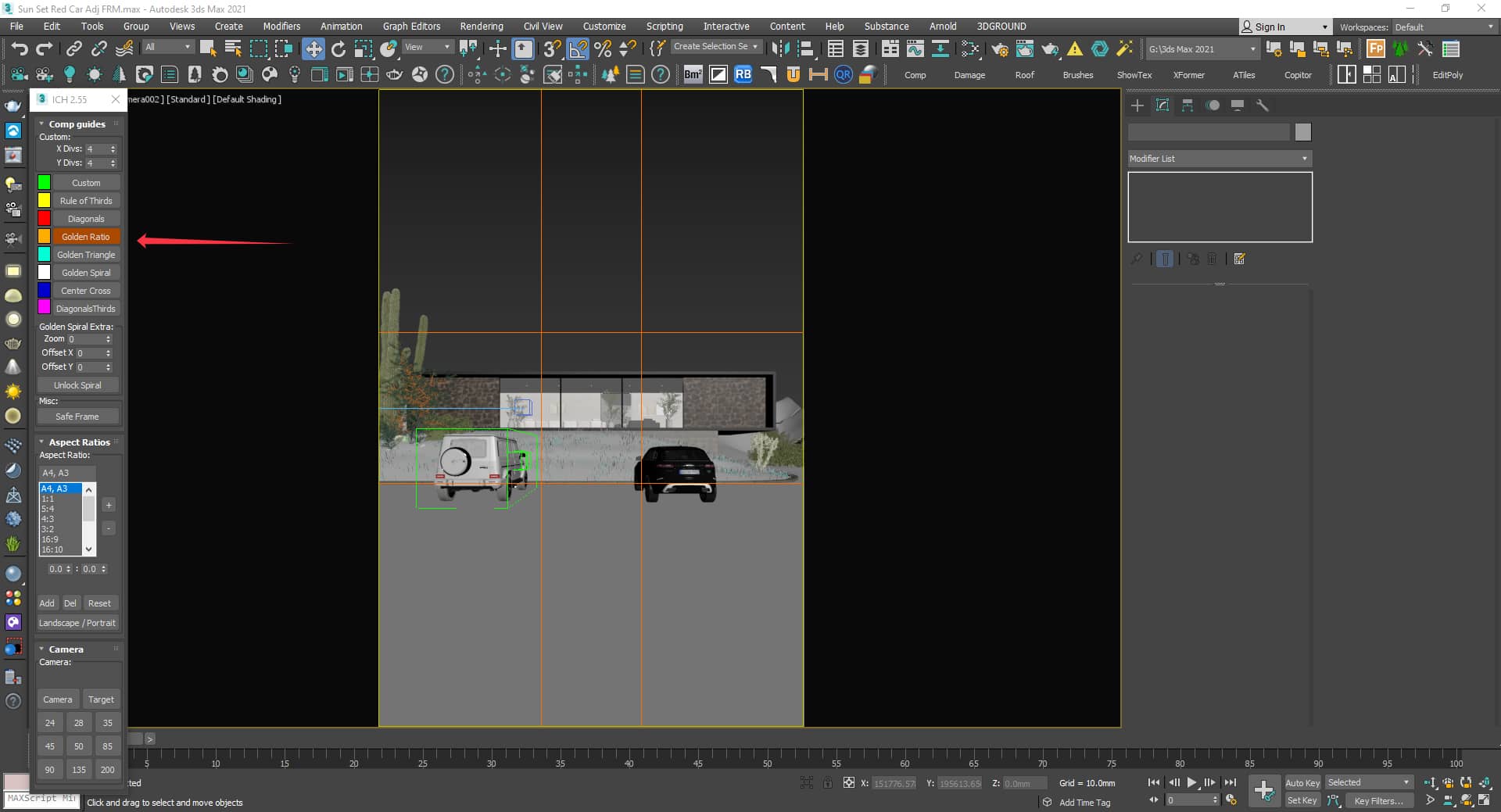
Task: Click the Angle Snap toggle icon
Action: (578, 49)
